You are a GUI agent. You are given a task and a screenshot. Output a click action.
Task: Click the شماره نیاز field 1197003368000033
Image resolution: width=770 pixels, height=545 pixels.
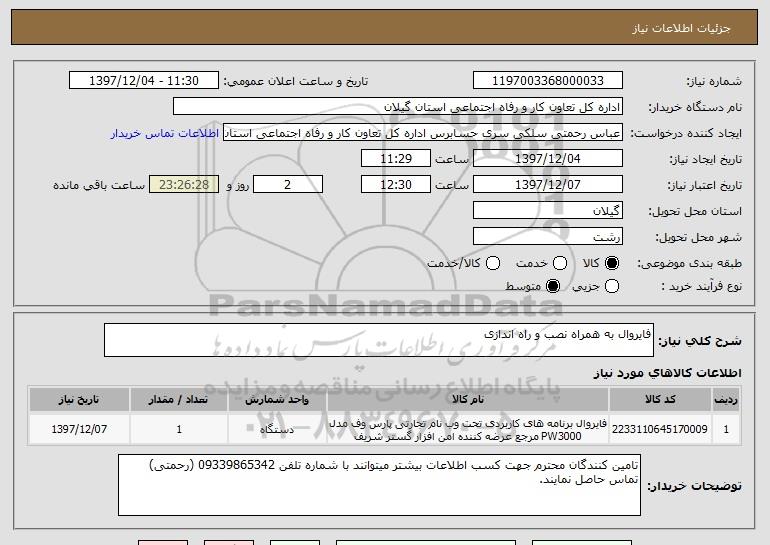(548, 81)
